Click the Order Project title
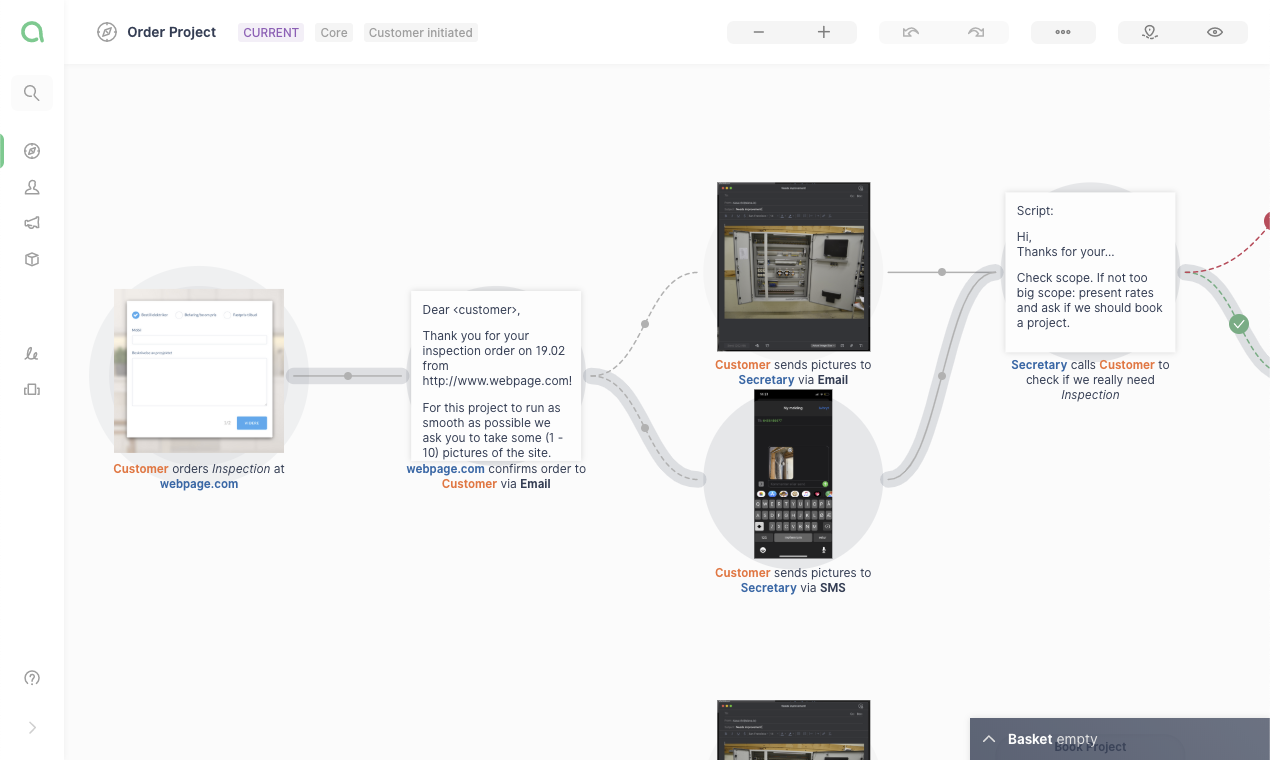Screen dimensions: 1270x760 [x=172, y=32]
